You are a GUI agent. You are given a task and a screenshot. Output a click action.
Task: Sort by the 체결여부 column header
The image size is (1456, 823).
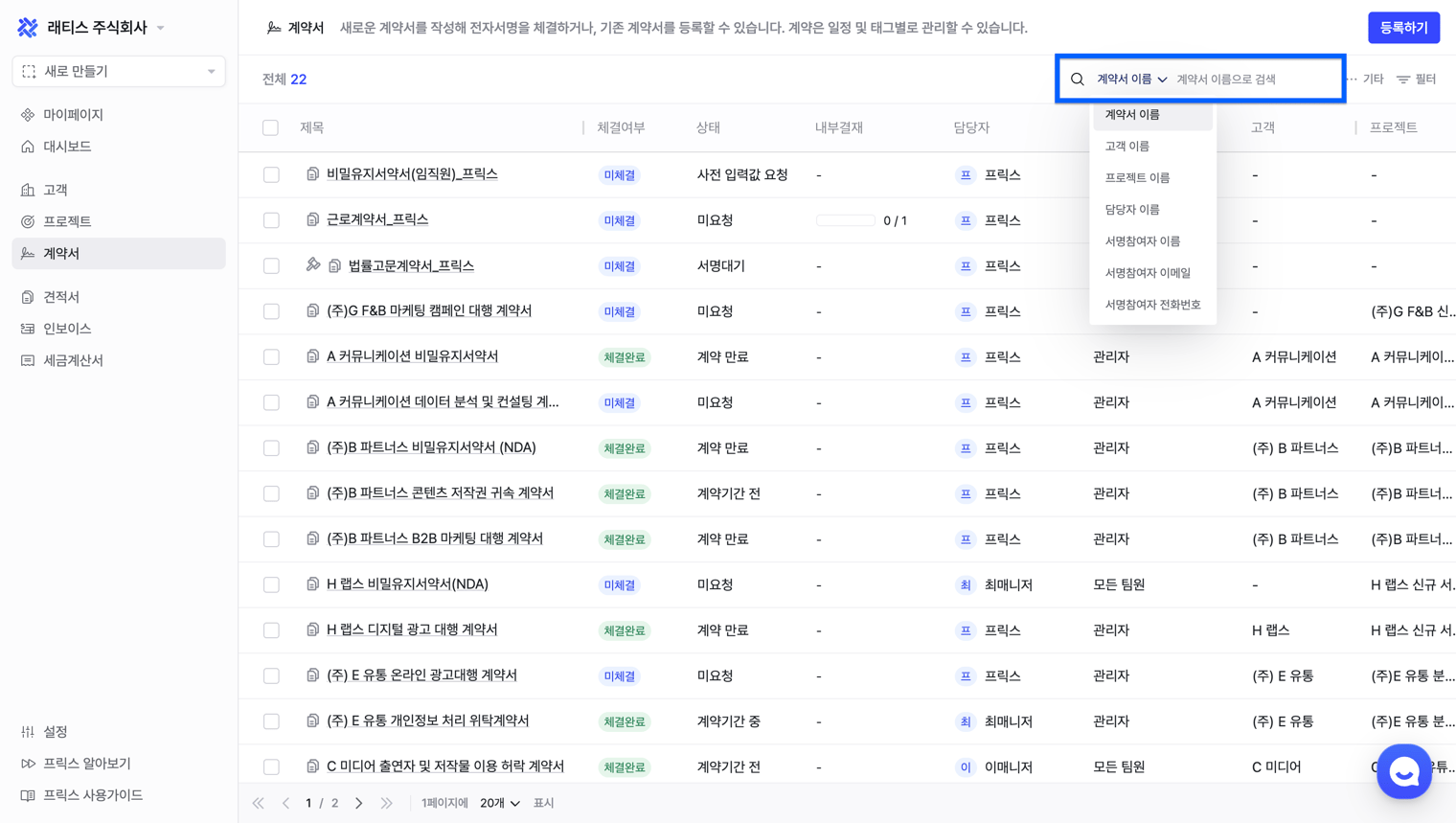coord(621,127)
